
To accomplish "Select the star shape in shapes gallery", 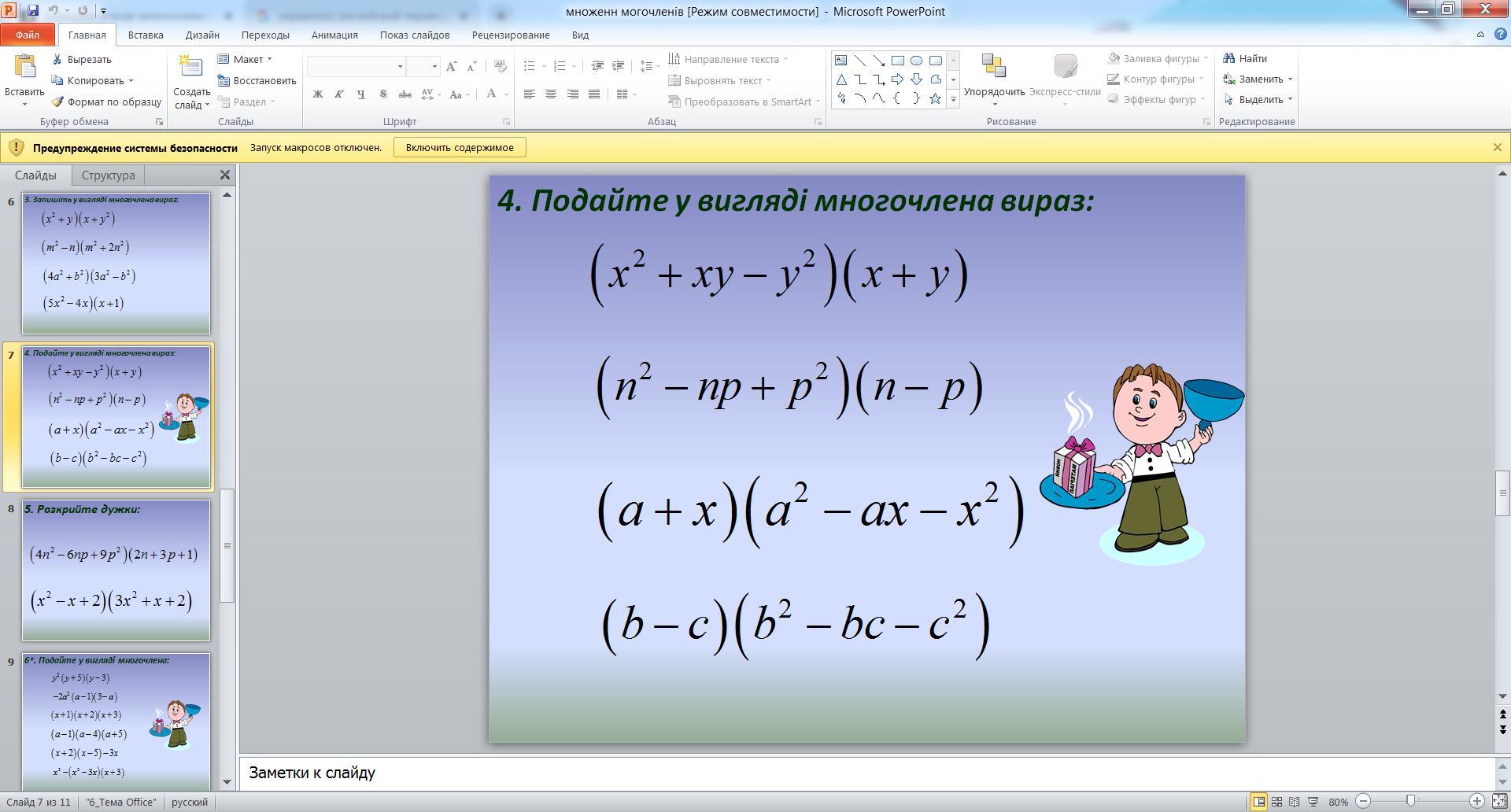I will [x=935, y=98].
